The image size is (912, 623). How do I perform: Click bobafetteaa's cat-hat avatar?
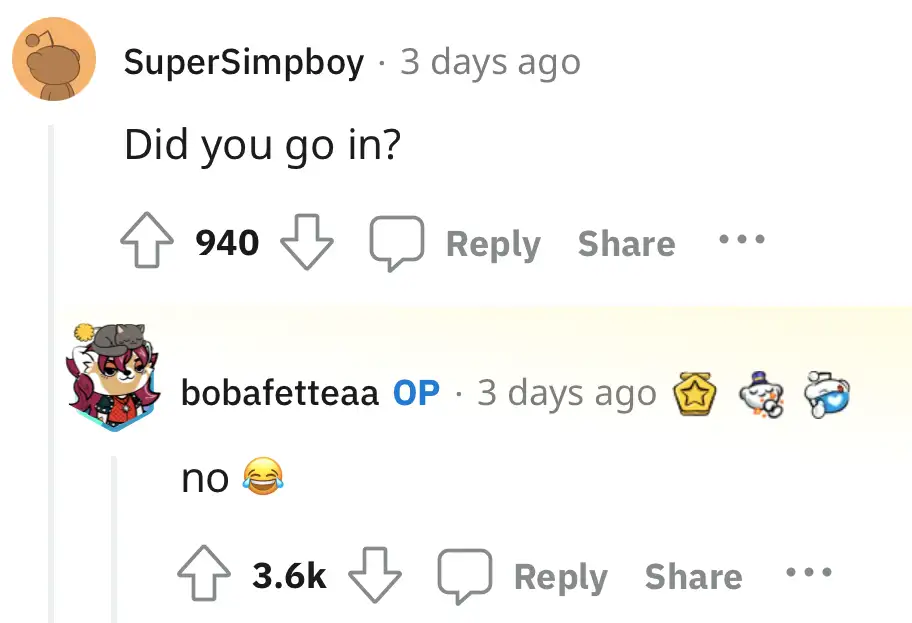coord(113,377)
